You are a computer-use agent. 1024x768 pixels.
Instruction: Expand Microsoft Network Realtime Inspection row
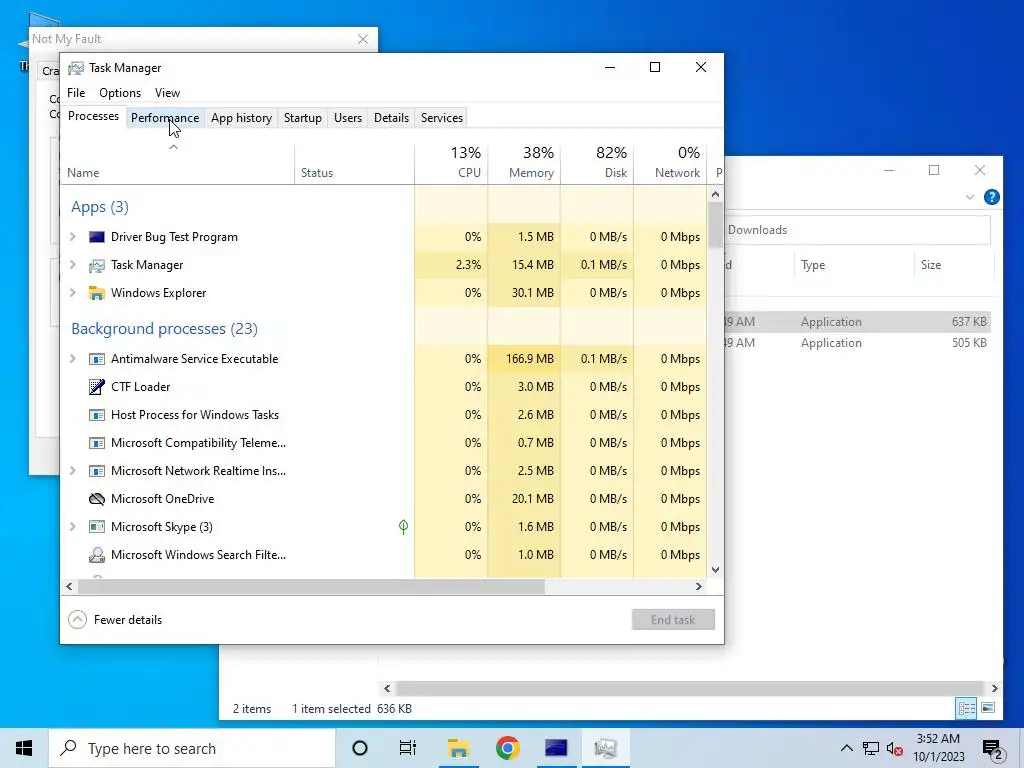point(73,472)
